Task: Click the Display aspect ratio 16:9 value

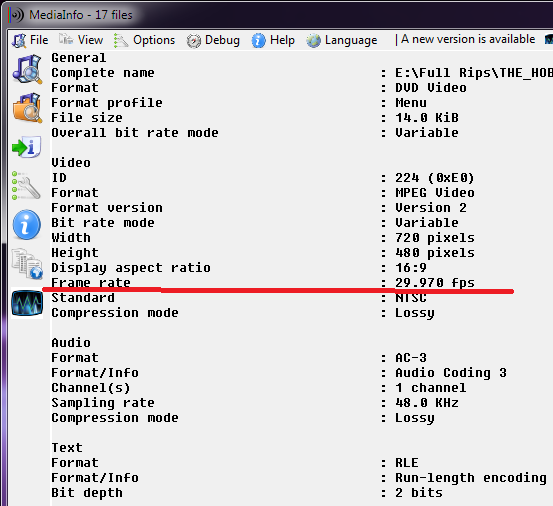Action: (411, 268)
